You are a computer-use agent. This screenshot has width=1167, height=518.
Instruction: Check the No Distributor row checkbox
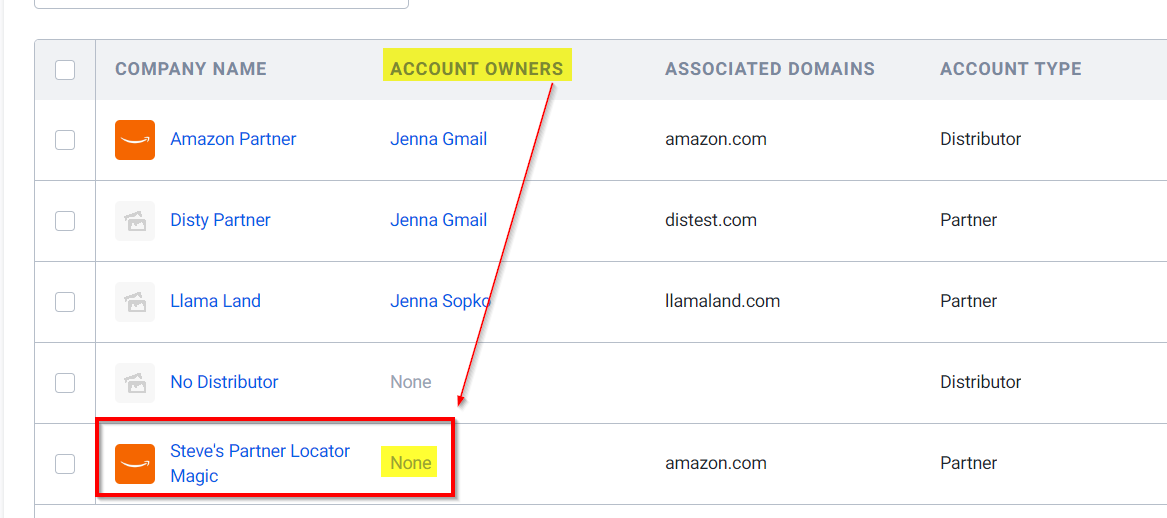[x=65, y=383]
